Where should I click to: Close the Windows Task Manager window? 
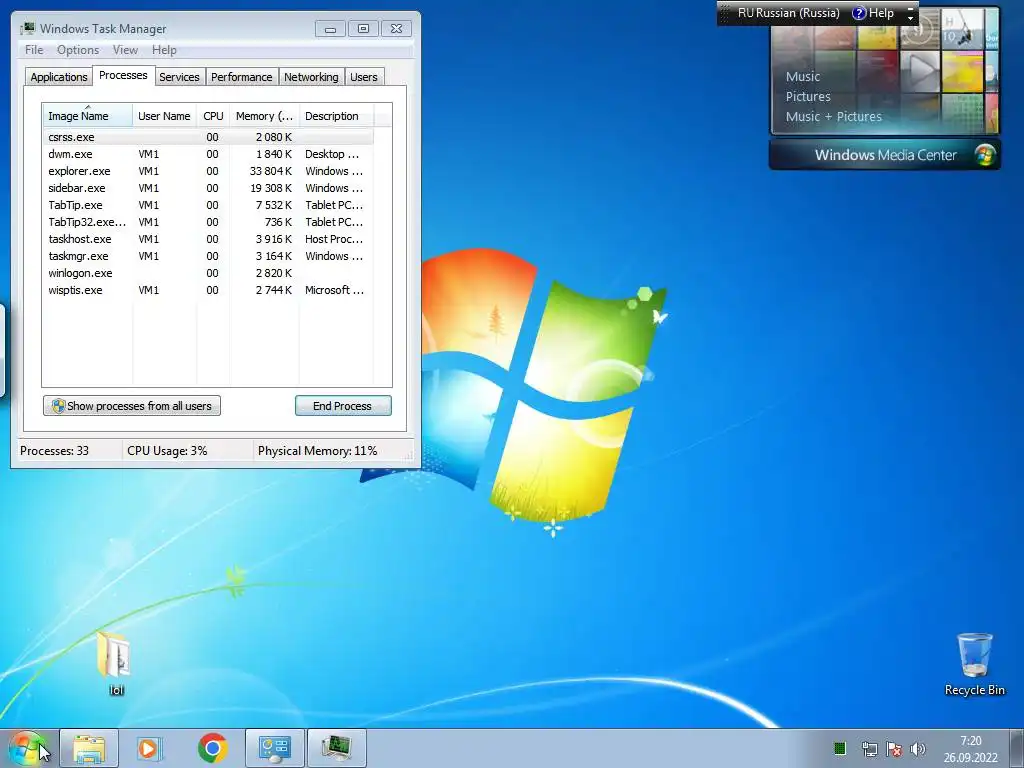pyautogui.click(x=396, y=29)
